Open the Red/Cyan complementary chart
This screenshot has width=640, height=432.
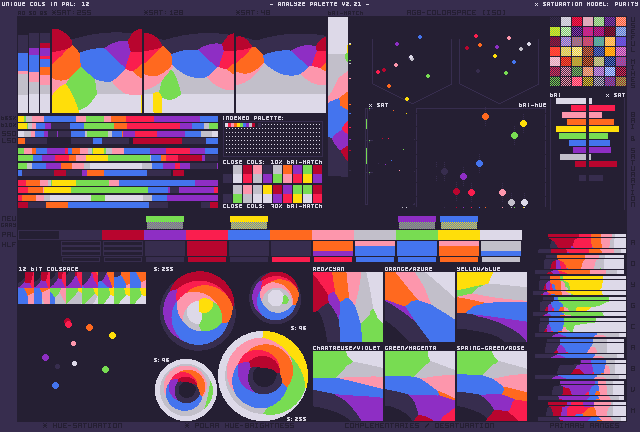348,307
